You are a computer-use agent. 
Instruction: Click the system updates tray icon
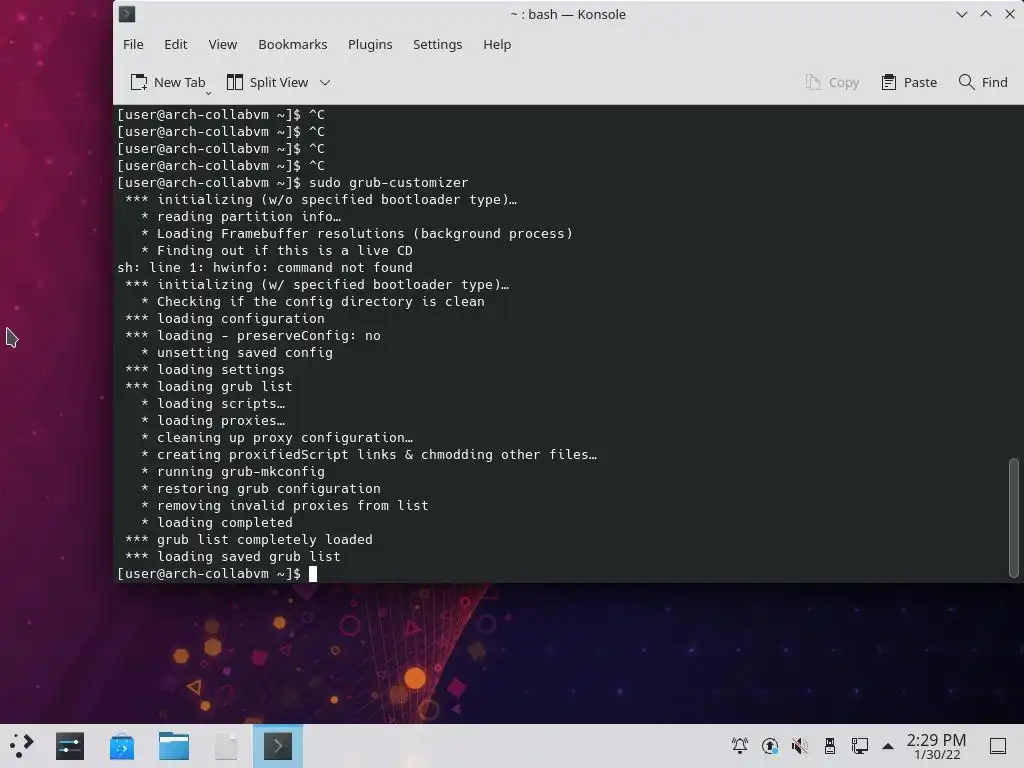[770, 745]
